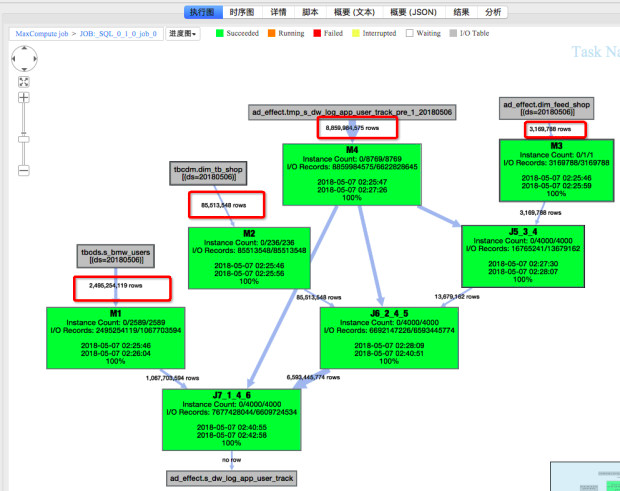Click the graph minimap thumbnail
620x491 pixels.
585,476
